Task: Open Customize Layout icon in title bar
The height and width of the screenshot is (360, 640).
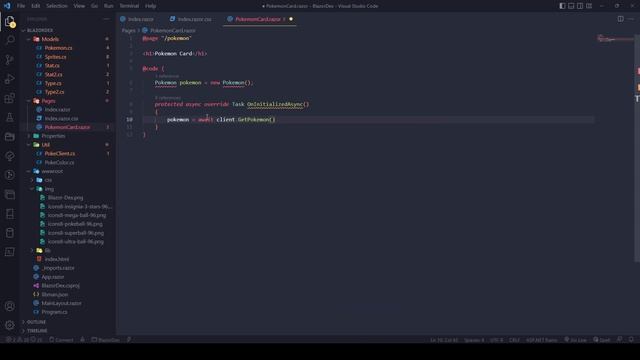Action: pyautogui.click(x=589, y=6)
